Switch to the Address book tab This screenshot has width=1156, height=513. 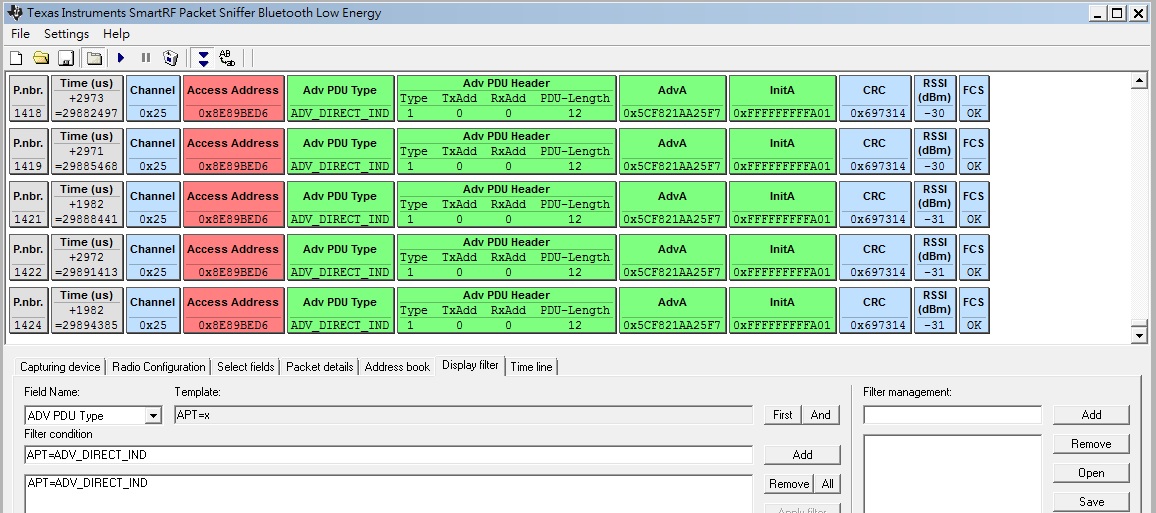[x=397, y=367]
